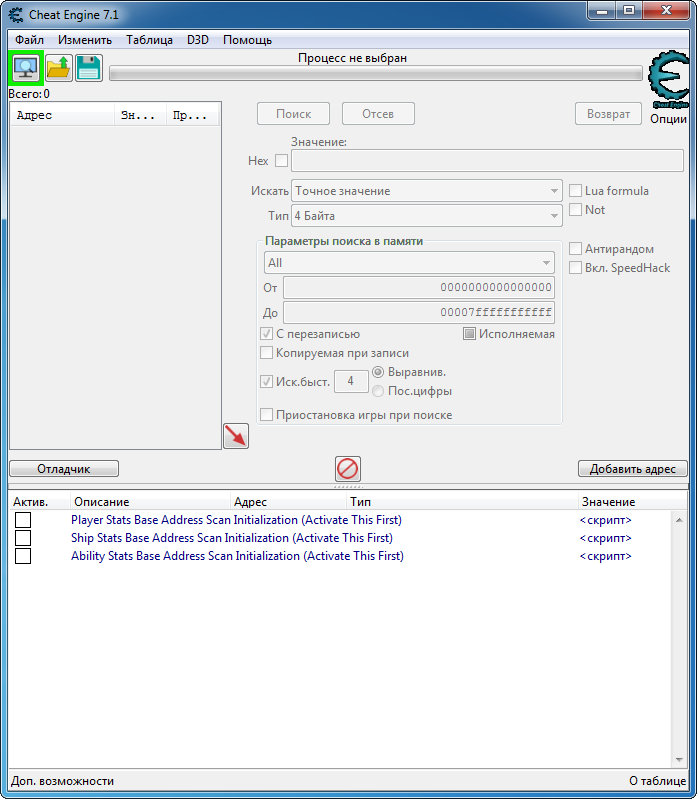The width and height of the screenshot is (697, 799).
Task: Focus the Значение value input field
Action: click(487, 161)
